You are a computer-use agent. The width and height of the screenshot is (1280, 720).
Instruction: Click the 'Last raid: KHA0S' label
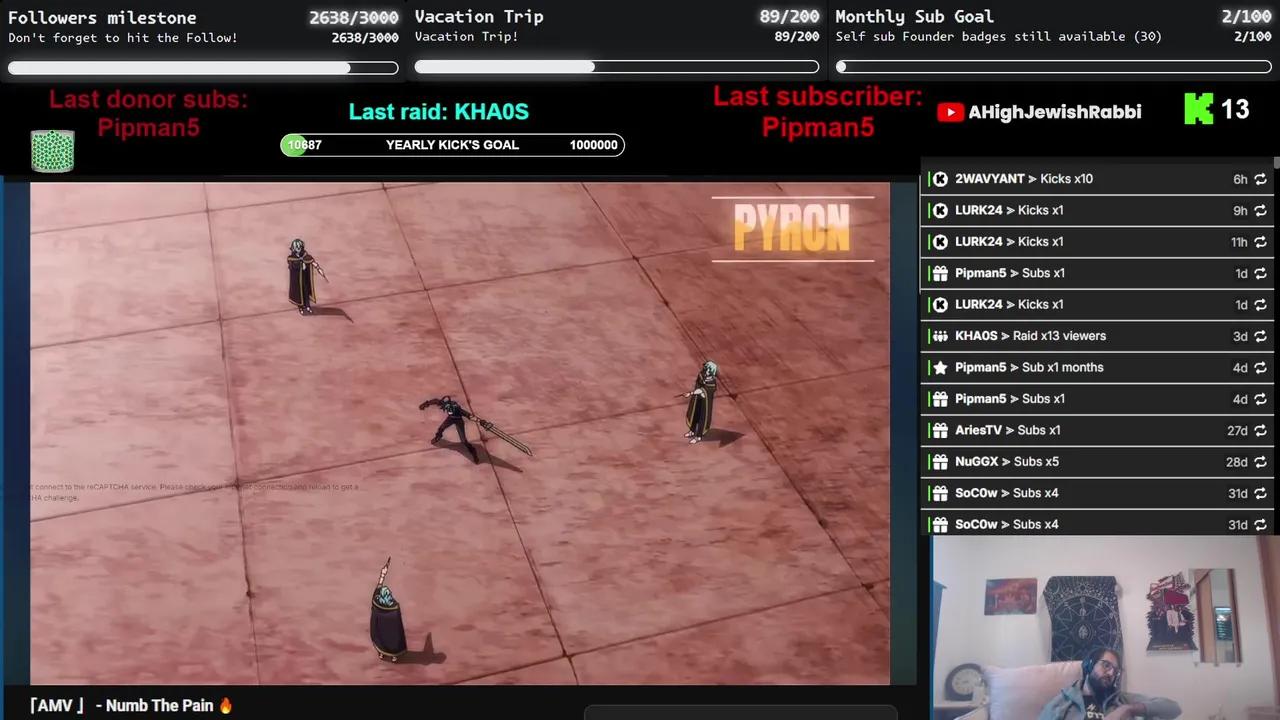pos(439,111)
